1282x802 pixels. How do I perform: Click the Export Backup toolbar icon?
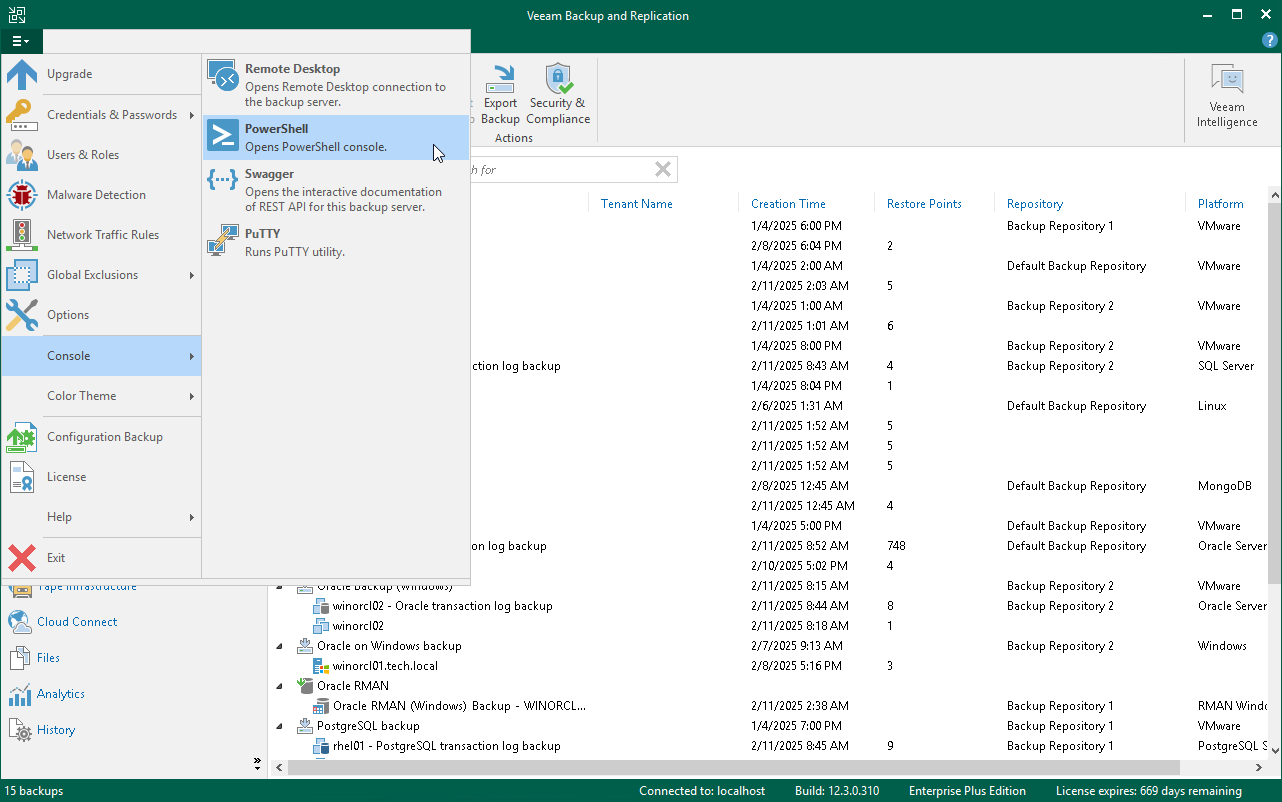pos(500,80)
